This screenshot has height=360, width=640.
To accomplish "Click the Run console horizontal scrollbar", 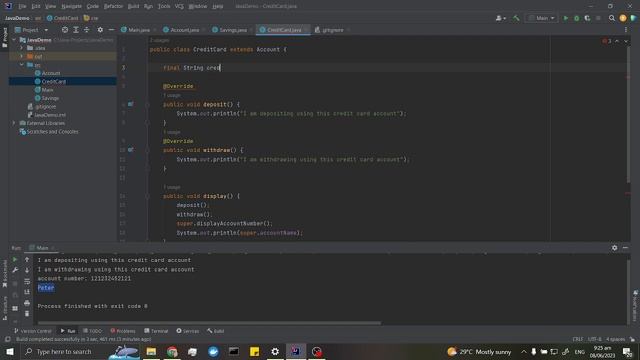I will (x=209, y=323).
